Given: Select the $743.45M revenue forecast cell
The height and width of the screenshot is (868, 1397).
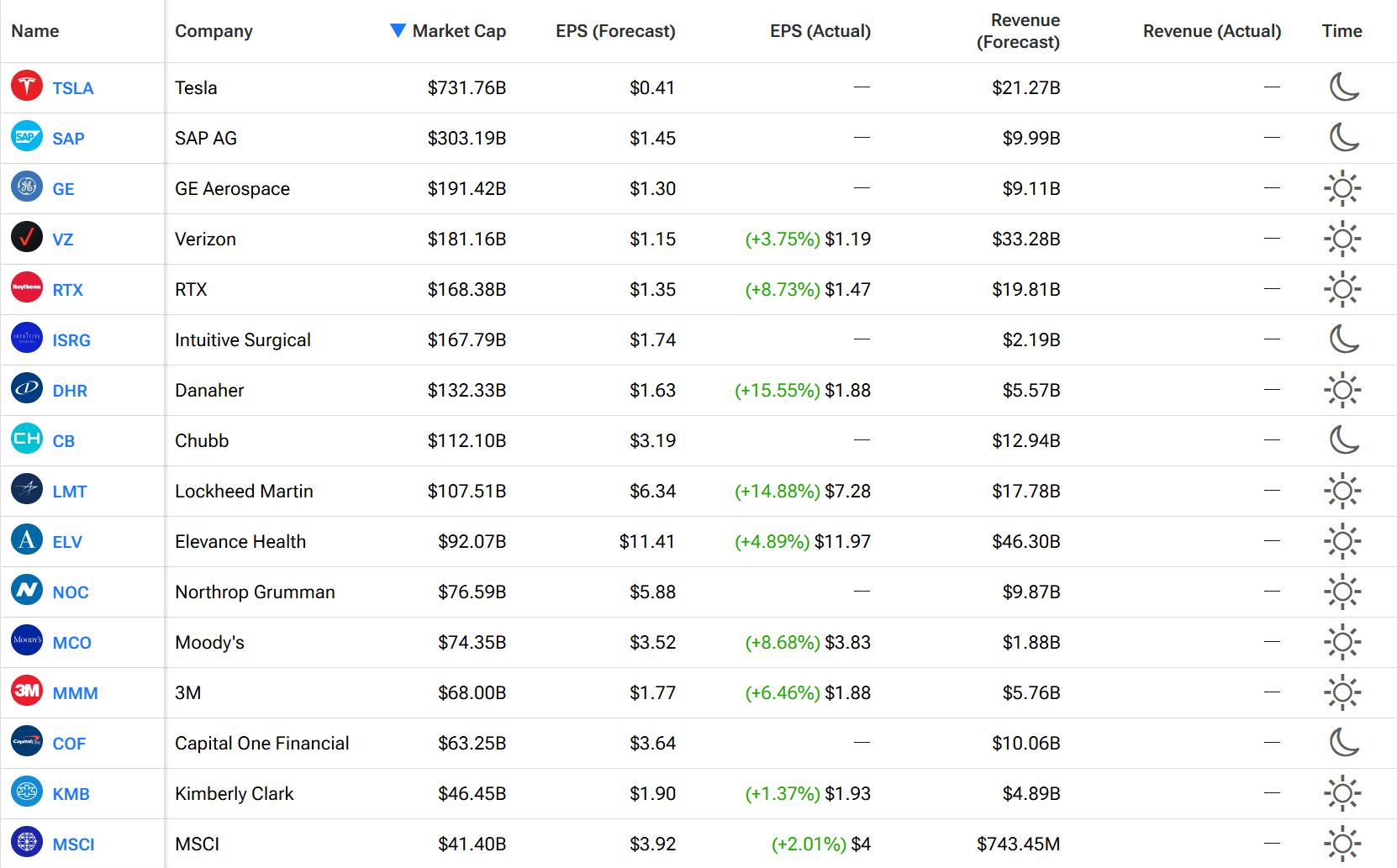Looking at the screenshot, I should [x=1018, y=844].
